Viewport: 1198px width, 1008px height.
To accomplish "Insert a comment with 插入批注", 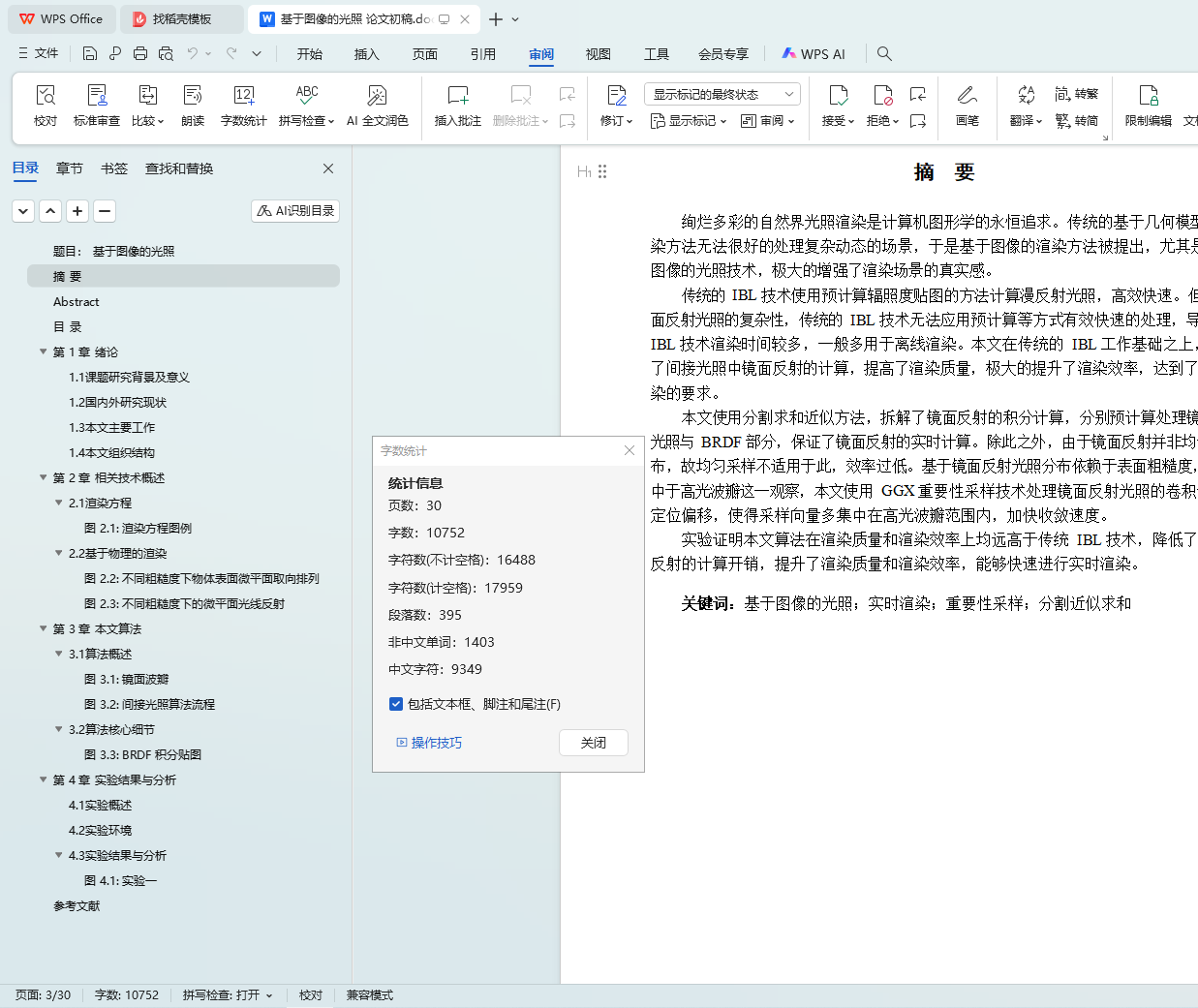I will [x=458, y=106].
